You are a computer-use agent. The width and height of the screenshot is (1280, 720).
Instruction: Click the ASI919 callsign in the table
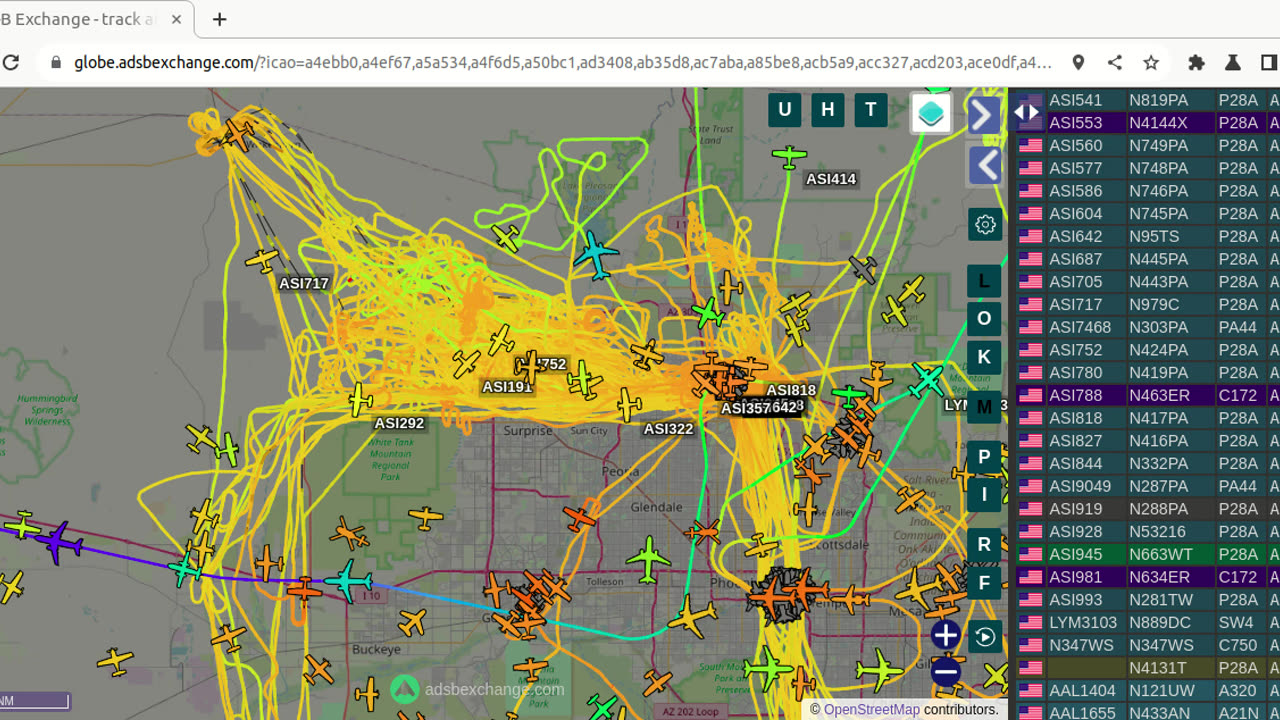pyautogui.click(x=1076, y=509)
